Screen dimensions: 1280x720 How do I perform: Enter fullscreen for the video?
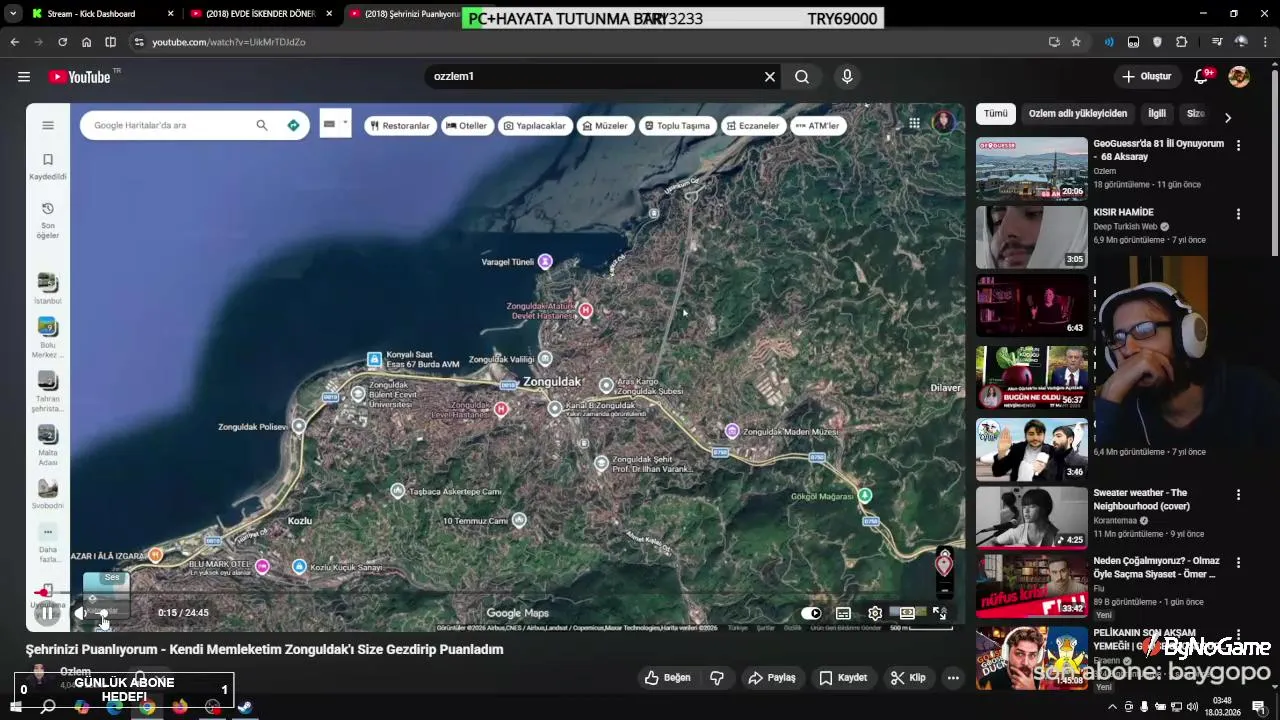940,613
